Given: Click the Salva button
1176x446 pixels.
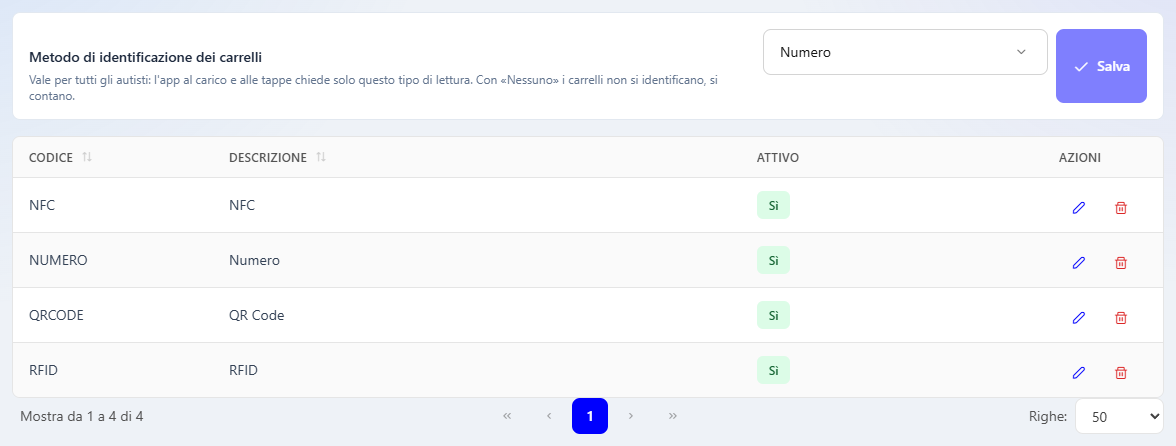Looking at the screenshot, I should click(1101, 66).
